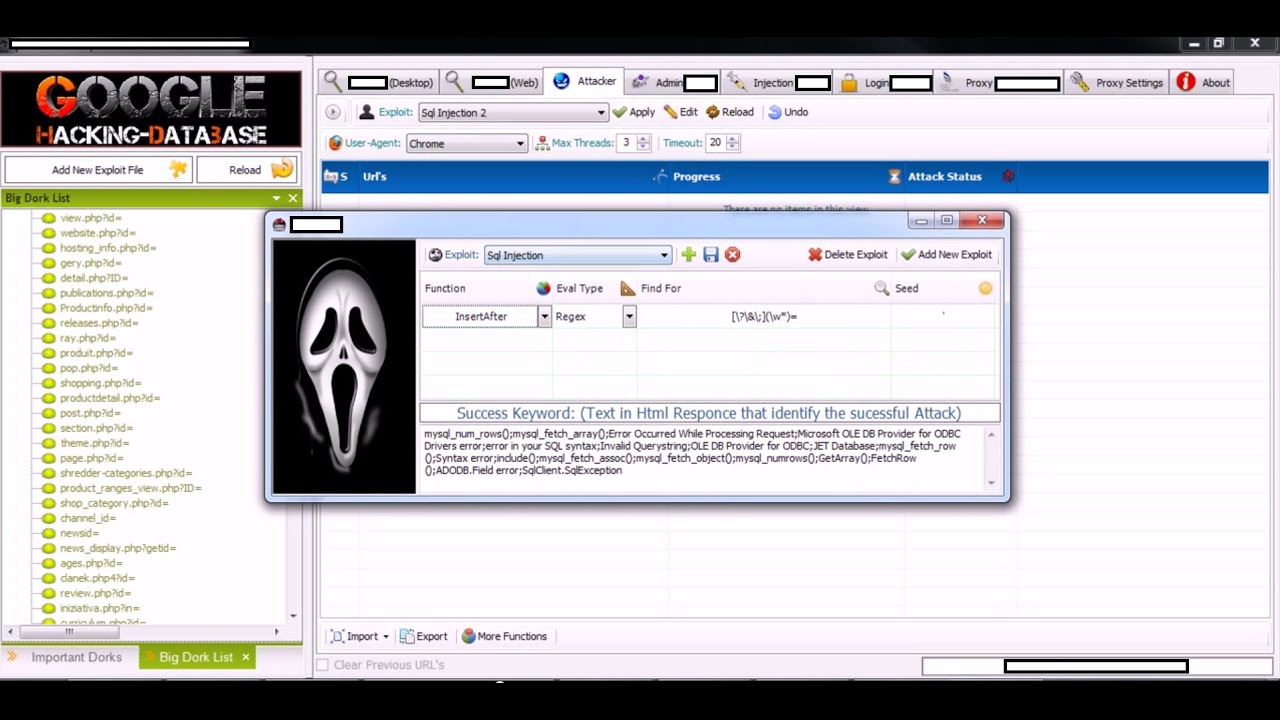
Task: Open the Max Threads stepper
Action: 643,143
